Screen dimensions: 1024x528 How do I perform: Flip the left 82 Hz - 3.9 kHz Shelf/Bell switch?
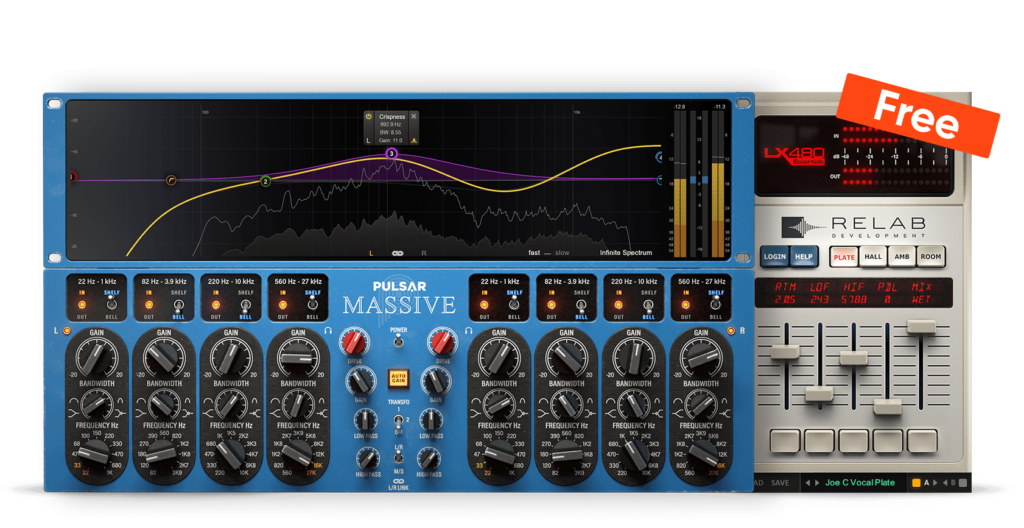(178, 305)
